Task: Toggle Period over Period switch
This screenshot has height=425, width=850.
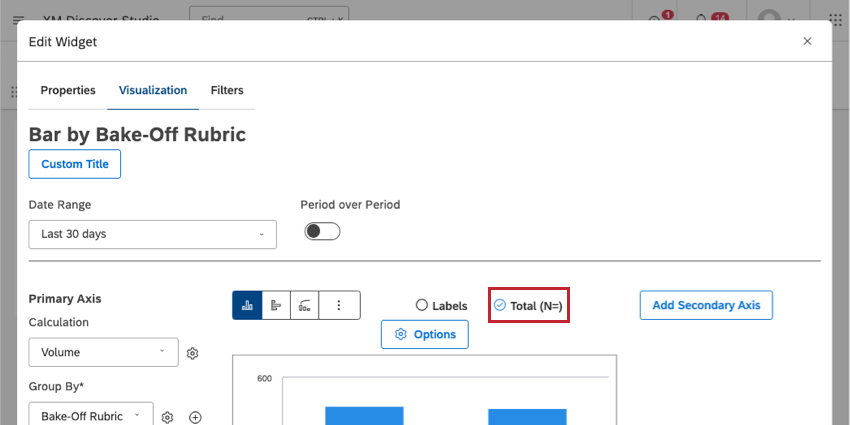Action: (322, 232)
